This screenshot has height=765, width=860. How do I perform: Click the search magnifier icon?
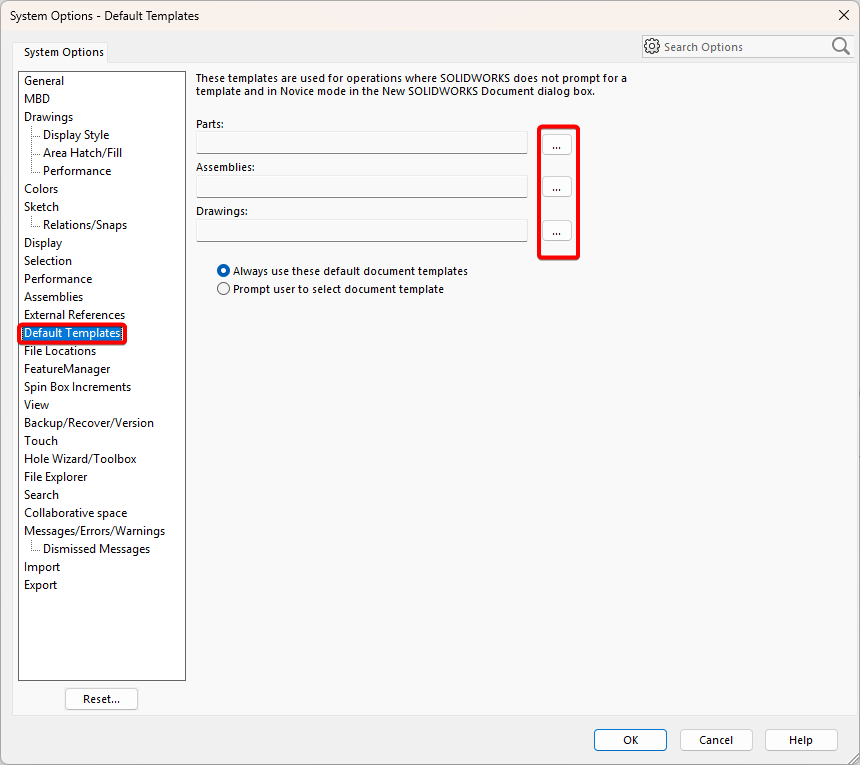tap(840, 46)
